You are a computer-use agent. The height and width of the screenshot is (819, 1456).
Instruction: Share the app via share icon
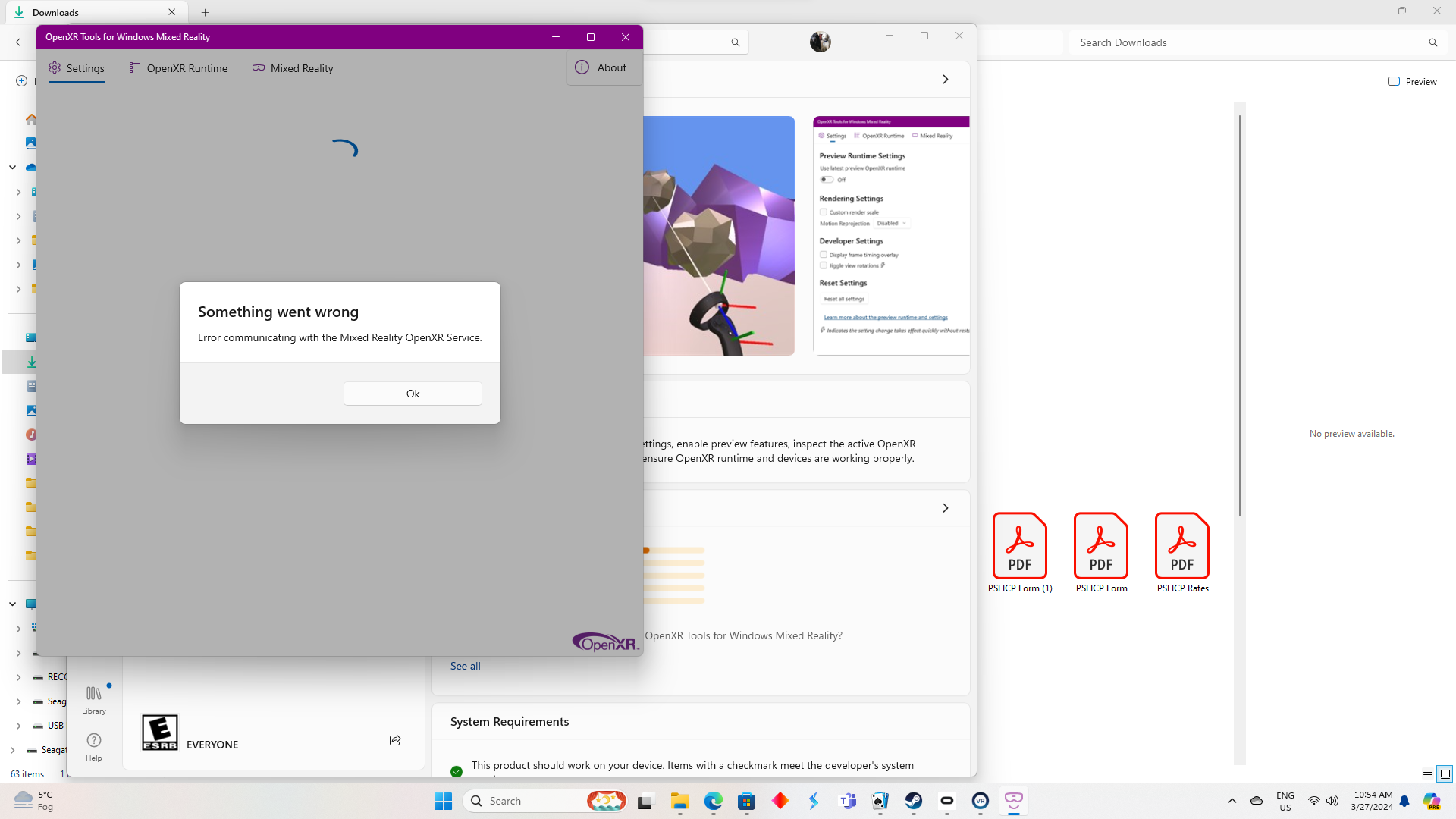pos(395,740)
